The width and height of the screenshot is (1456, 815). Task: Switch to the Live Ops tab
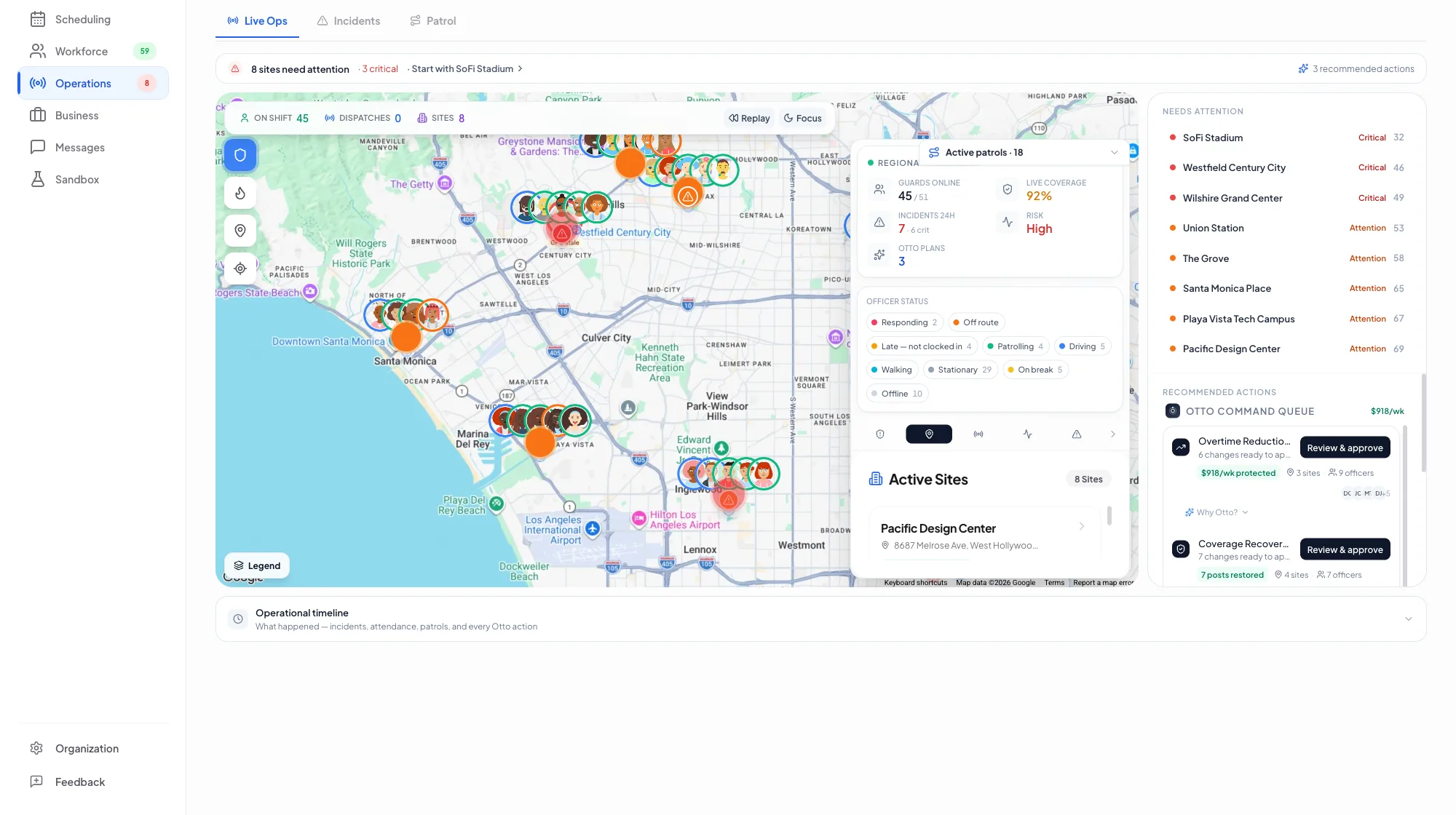coord(257,21)
